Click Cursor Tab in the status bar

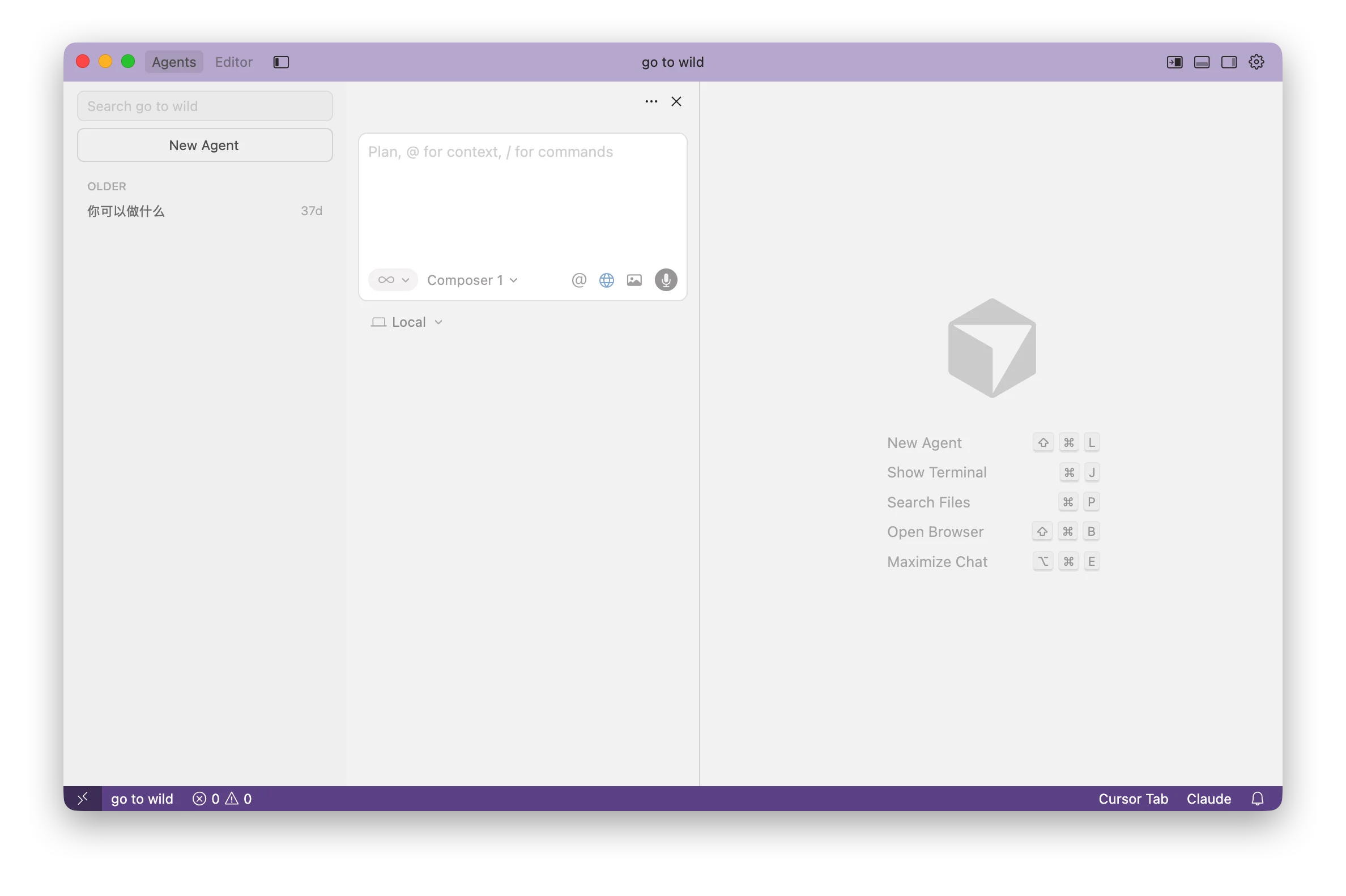pos(1133,798)
